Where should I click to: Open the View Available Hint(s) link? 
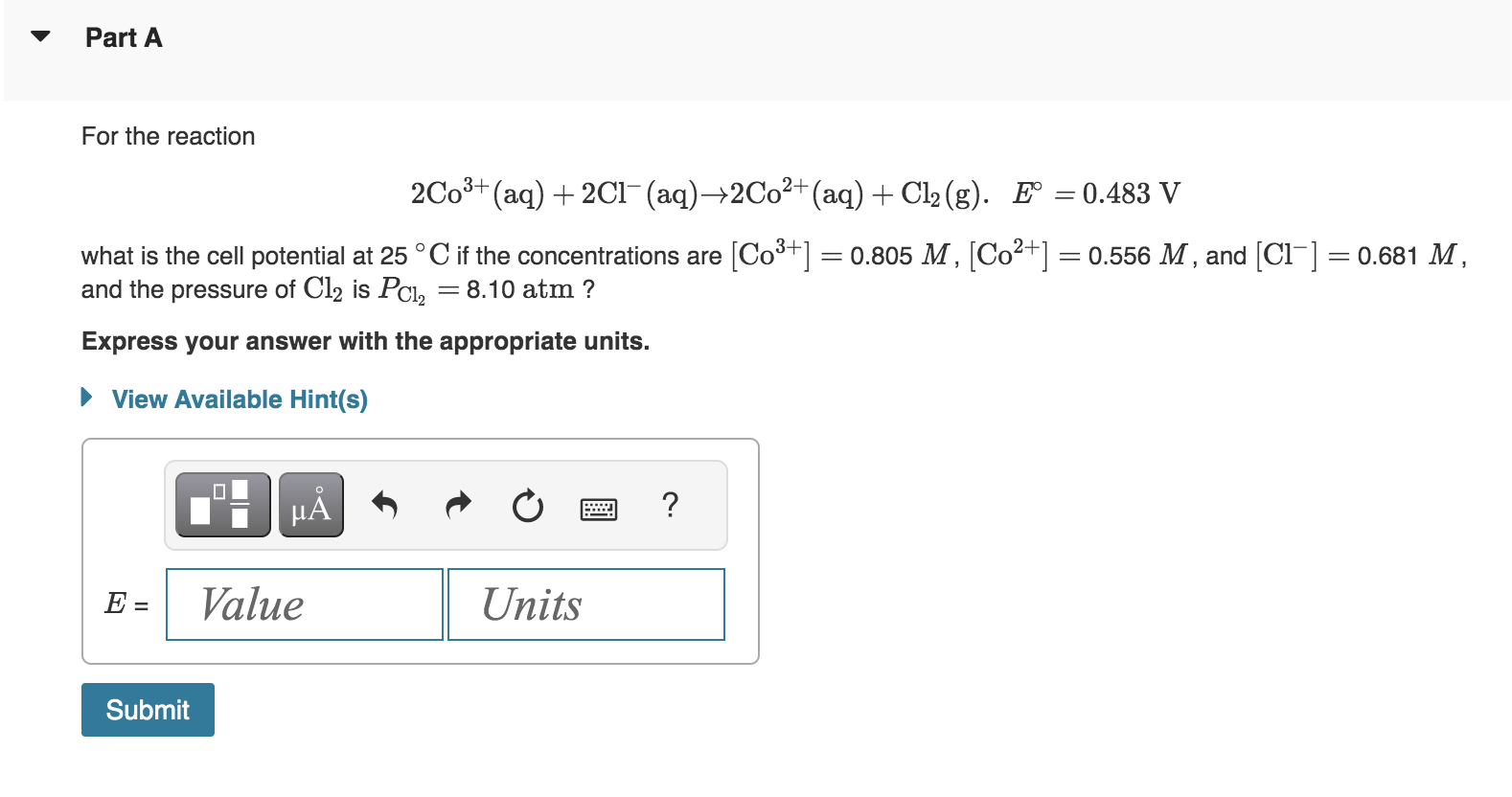[x=240, y=399]
